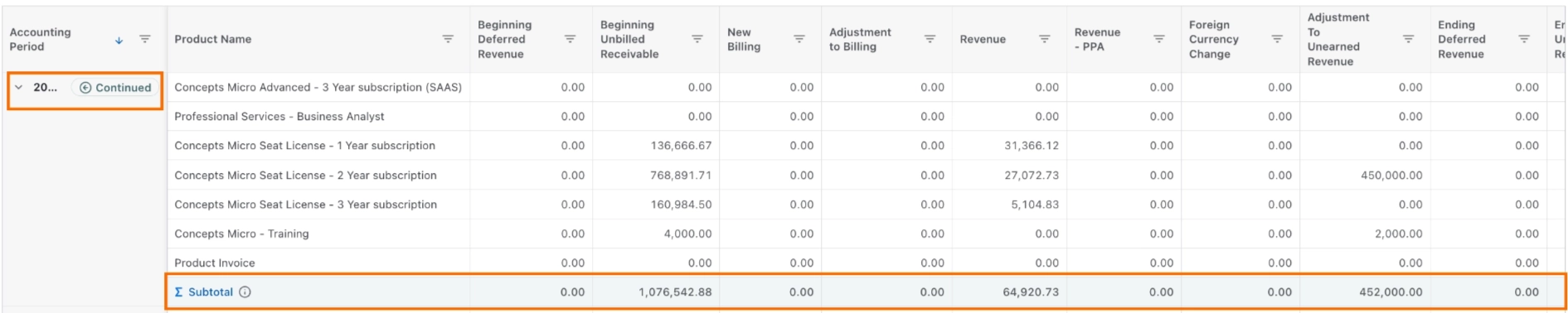Open filter menu for Beginning Unbilled Receivable column
The image size is (1568, 313).
pyautogui.click(x=697, y=39)
